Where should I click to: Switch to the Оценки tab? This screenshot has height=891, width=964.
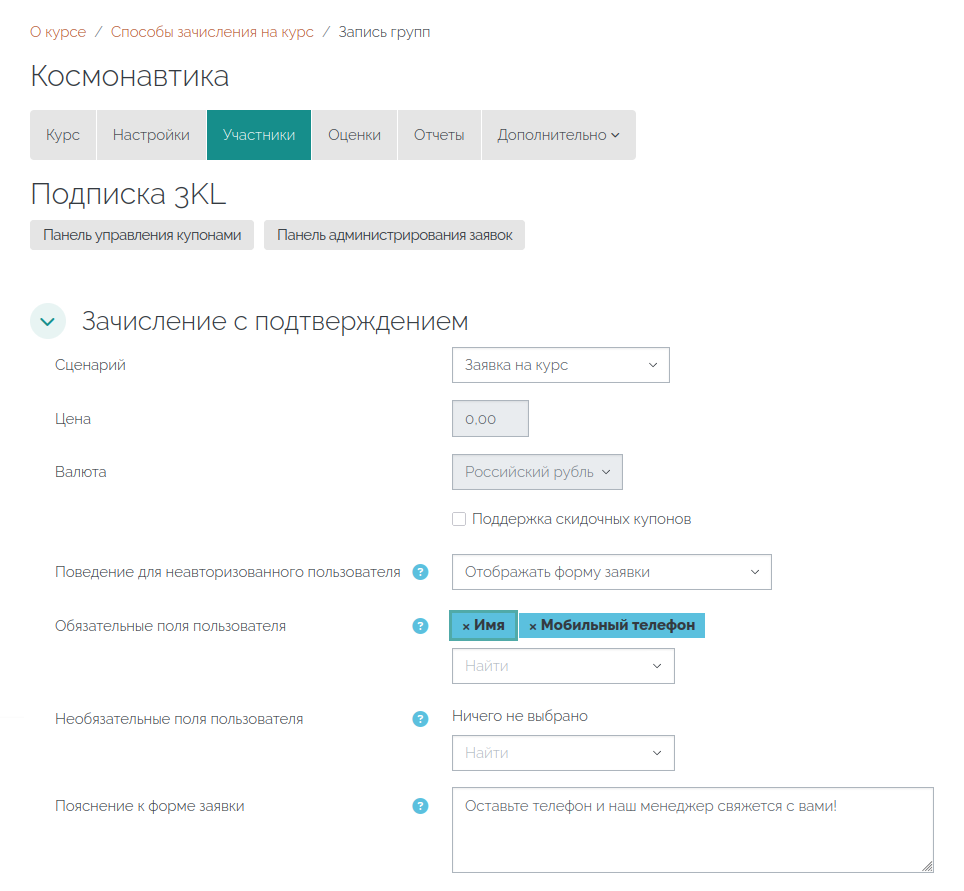[x=354, y=135]
